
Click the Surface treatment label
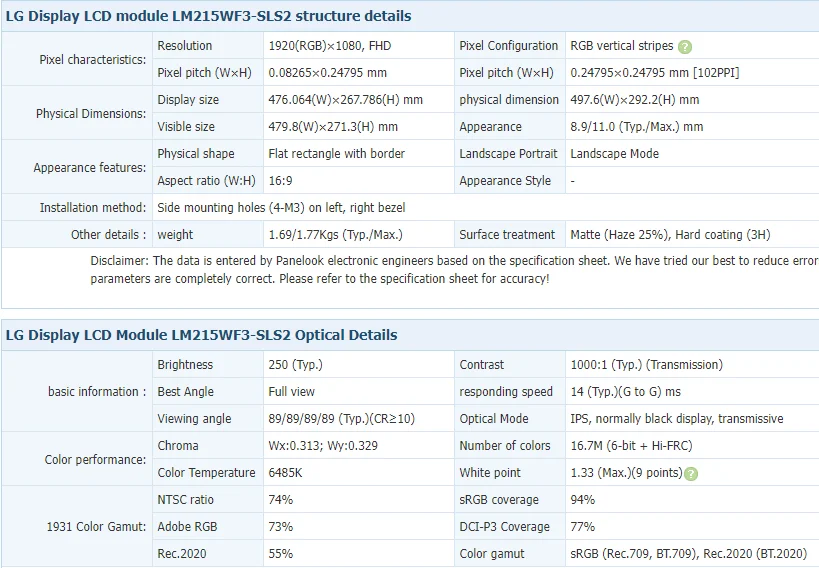click(x=507, y=235)
